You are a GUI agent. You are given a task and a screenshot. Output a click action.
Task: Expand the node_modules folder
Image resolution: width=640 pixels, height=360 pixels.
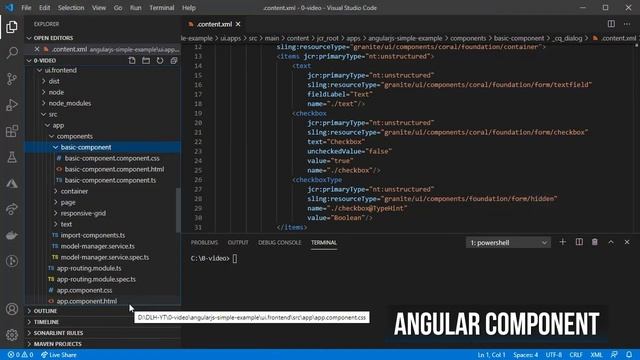pos(69,103)
